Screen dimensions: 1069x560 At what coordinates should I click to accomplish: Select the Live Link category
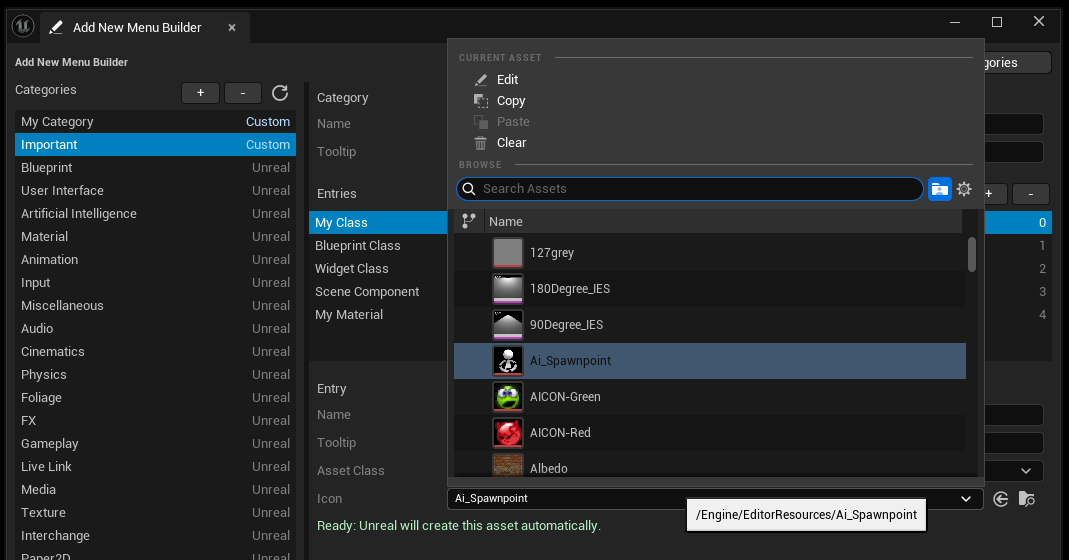[155, 467]
